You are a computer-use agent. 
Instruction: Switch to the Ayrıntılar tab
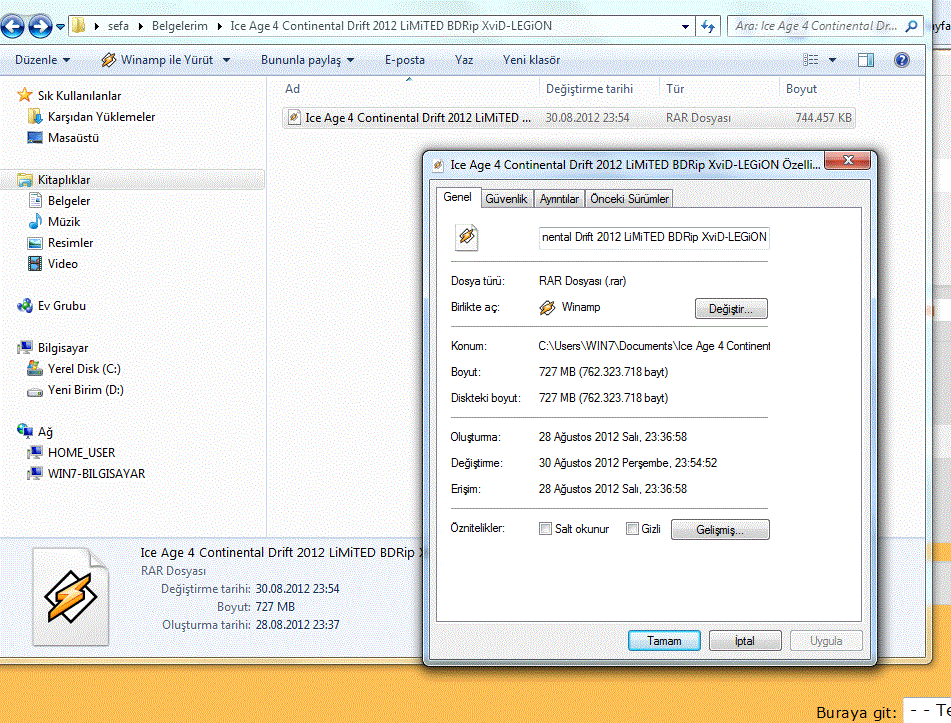(559, 199)
